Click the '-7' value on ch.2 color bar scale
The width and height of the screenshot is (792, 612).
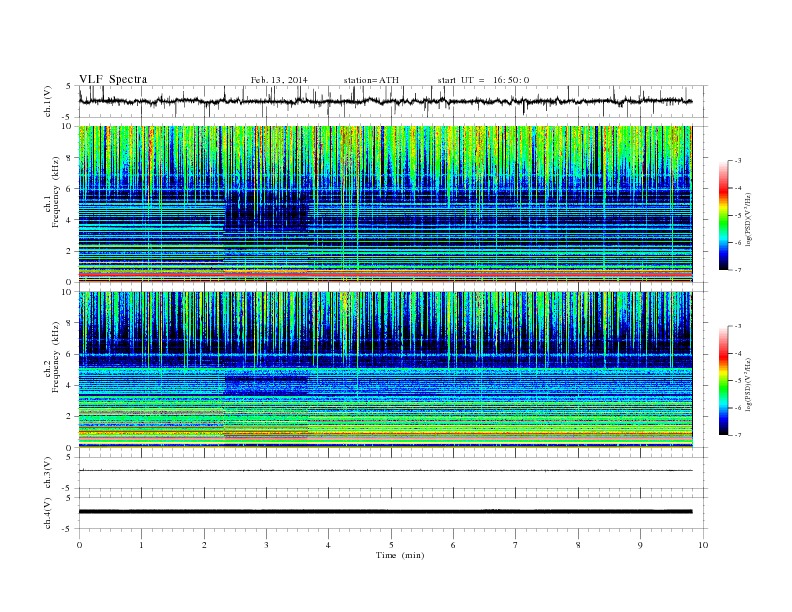point(738,435)
